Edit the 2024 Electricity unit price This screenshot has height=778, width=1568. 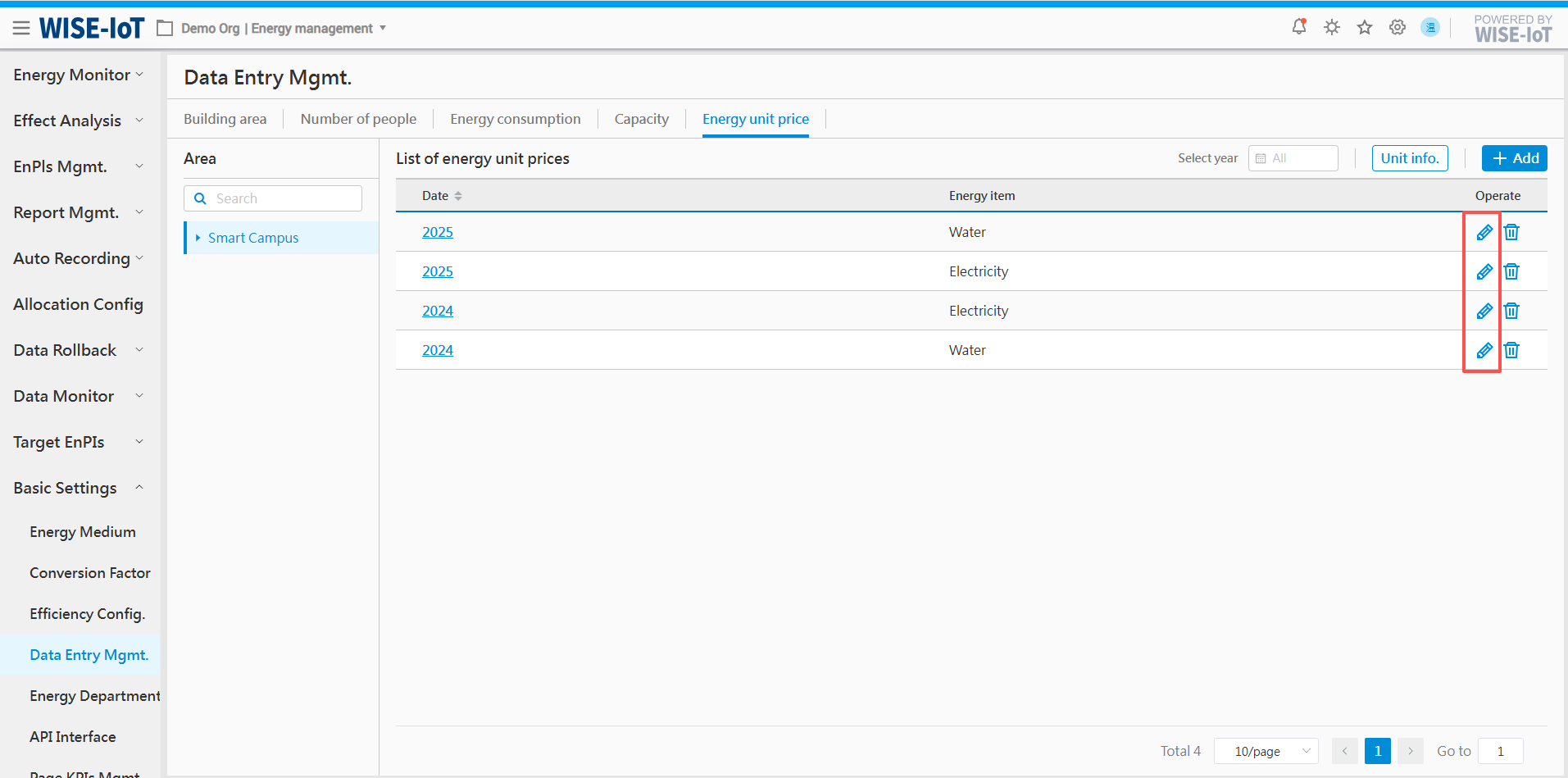(1484, 311)
